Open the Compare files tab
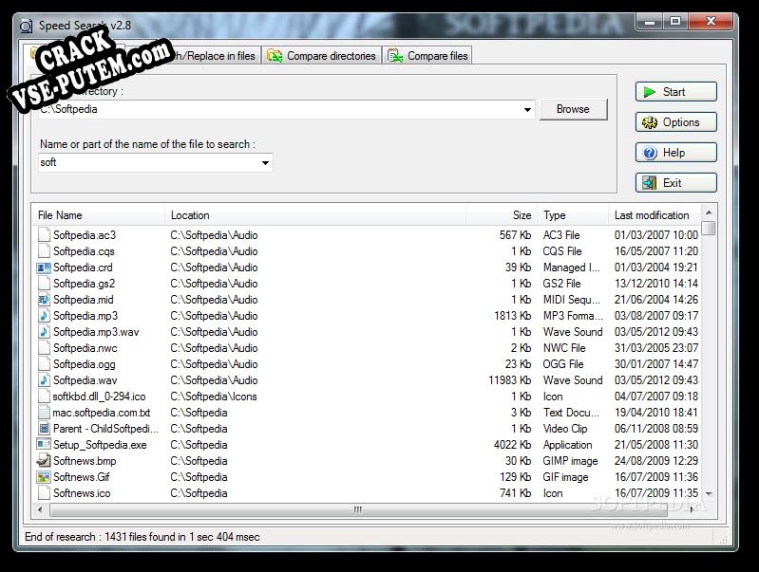The height and width of the screenshot is (572, 759). click(x=428, y=56)
